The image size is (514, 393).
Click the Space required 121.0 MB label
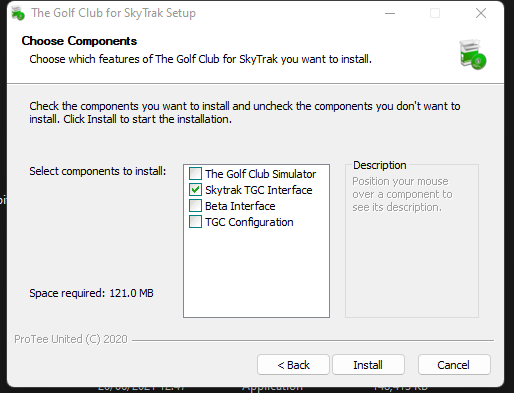coord(91,293)
